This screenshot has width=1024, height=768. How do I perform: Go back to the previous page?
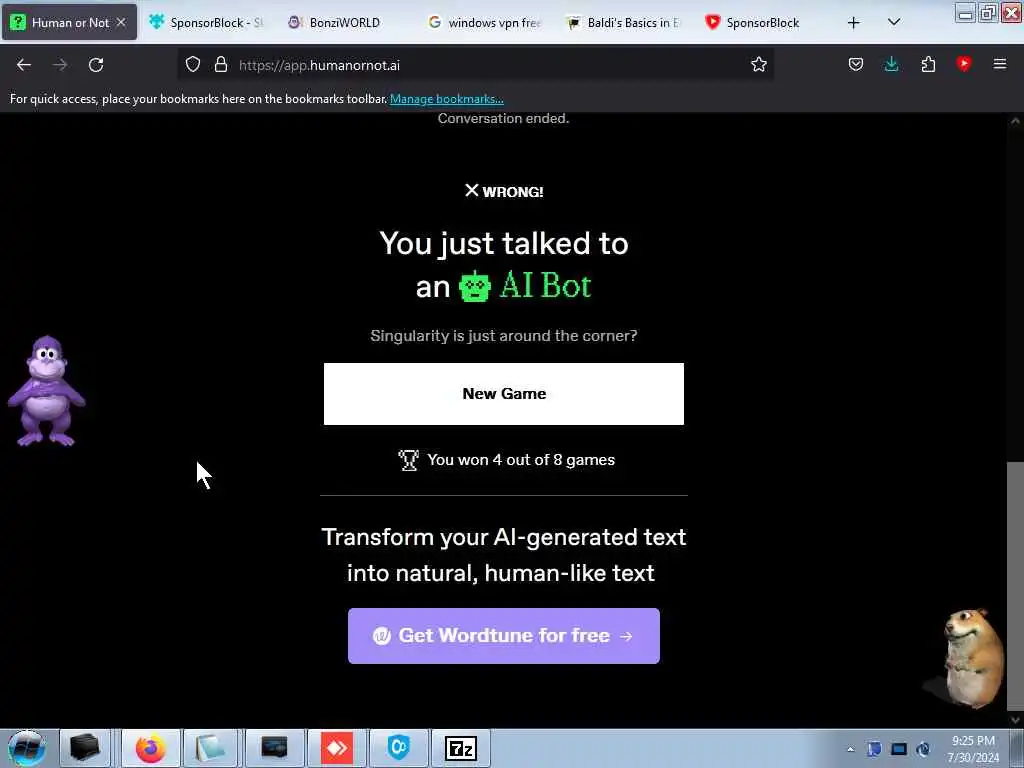tap(24, 65)
